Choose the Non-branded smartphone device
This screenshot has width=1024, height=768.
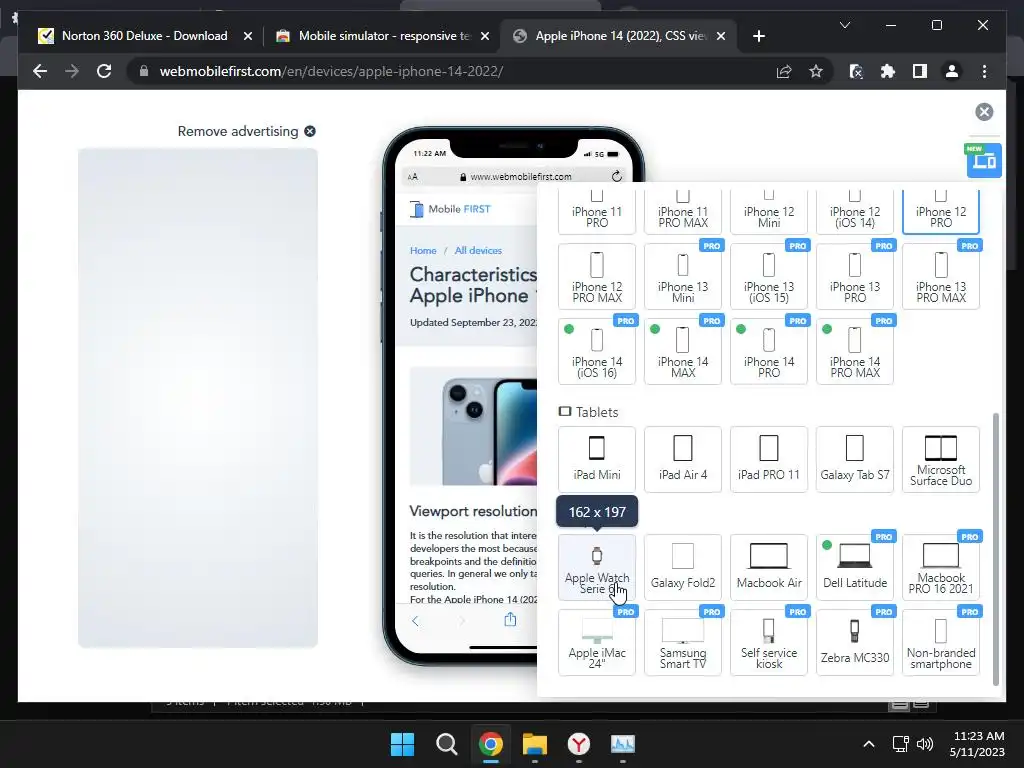click(941, 642)
